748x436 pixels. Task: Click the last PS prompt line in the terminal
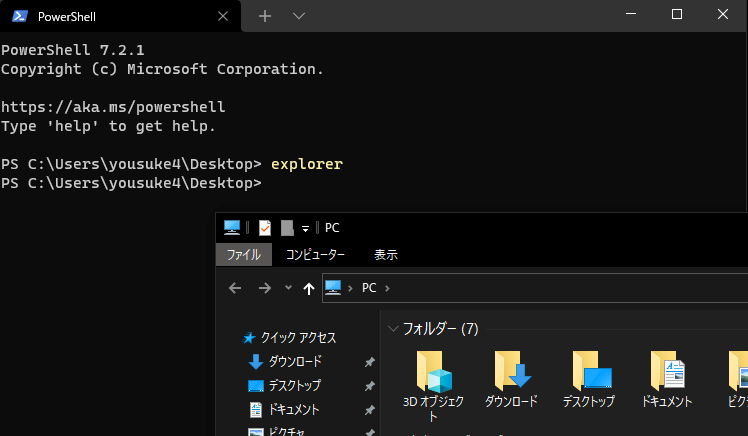(x=131, y=183)
